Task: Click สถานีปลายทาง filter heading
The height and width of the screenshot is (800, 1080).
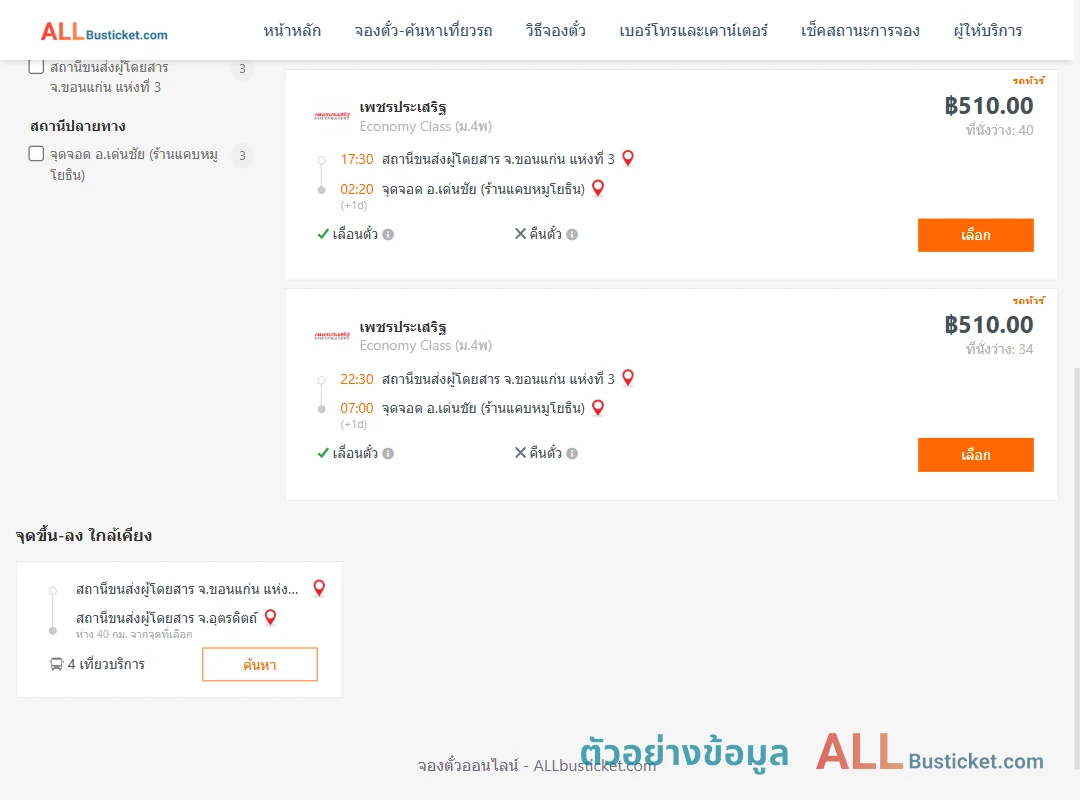Action: [x=78, y=126]
